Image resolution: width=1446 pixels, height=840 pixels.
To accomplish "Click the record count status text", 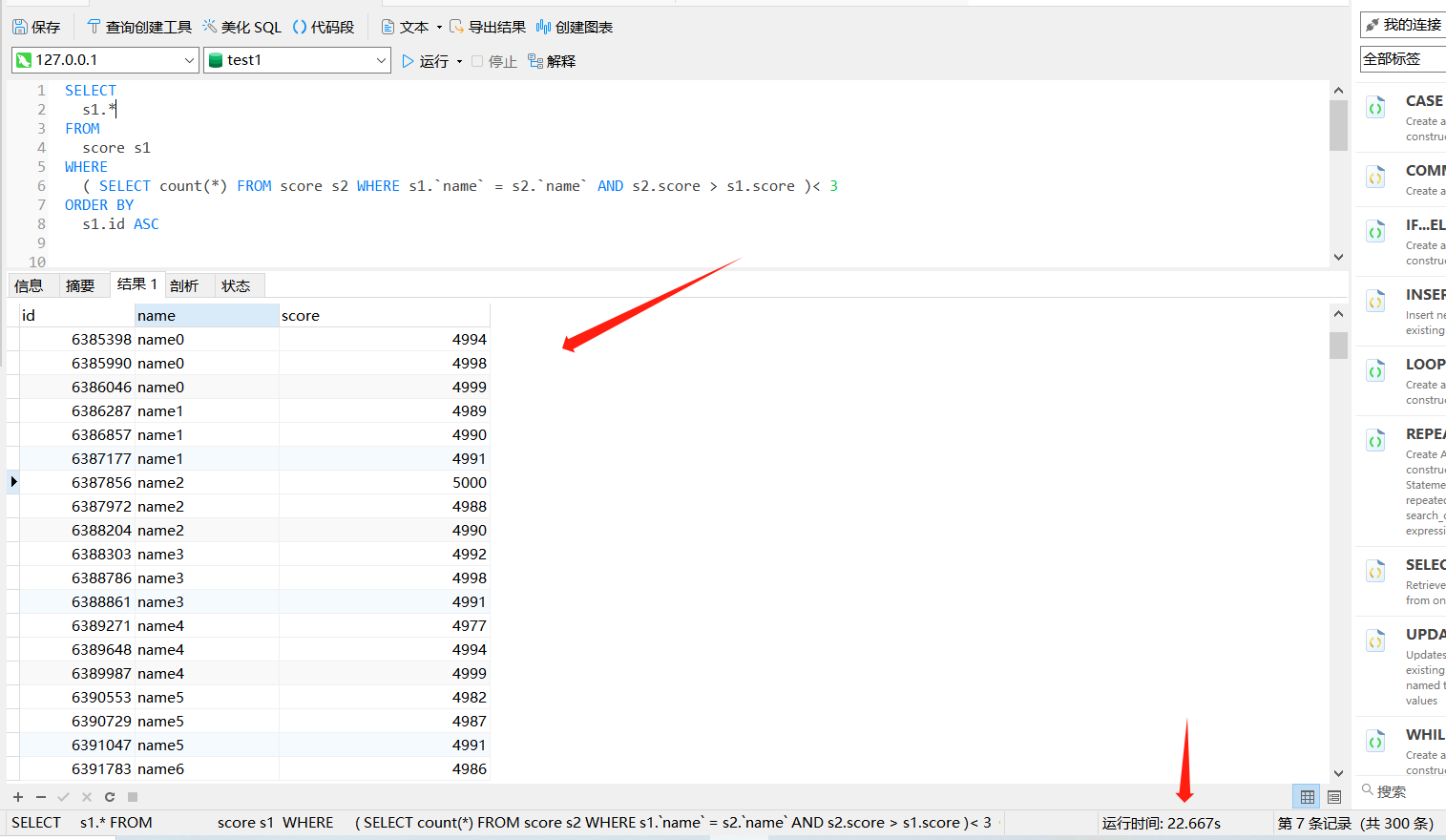I will (1355, 823).
